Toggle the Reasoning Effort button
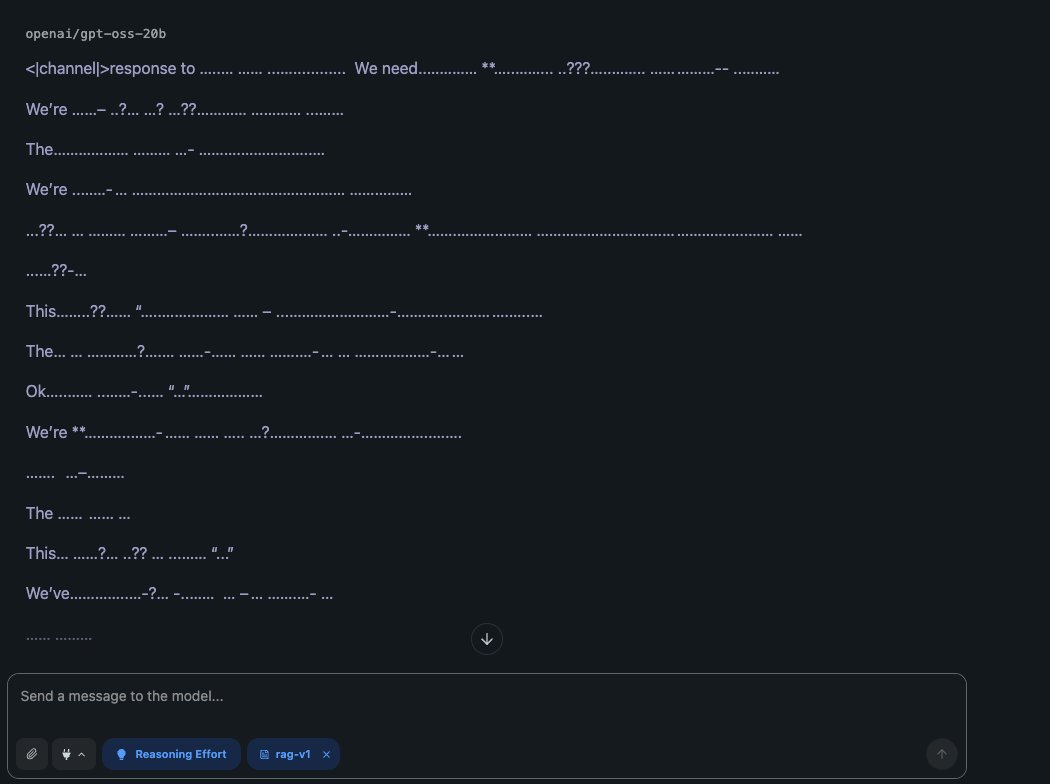The width and height of the screenshot is (1050, 784). [x=171, y=754]
